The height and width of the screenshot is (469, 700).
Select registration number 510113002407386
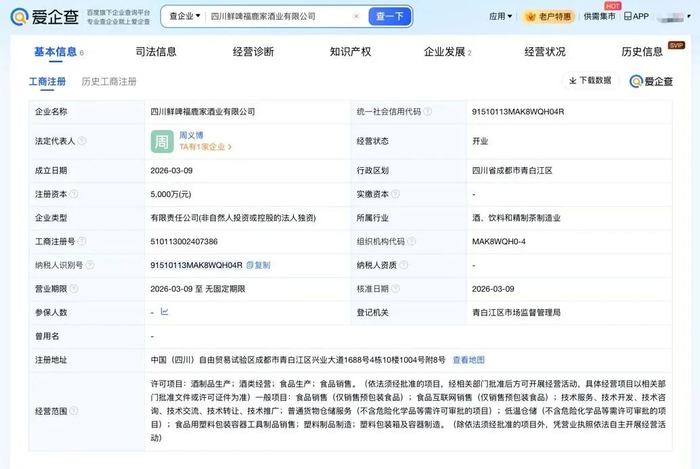coord(184,241)
